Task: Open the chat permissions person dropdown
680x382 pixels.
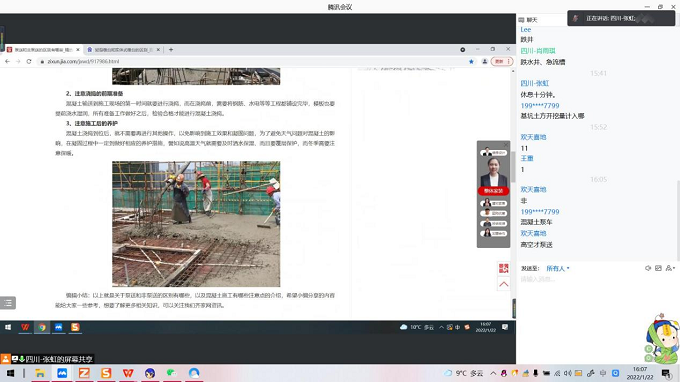Action: [x=670, y=268]
